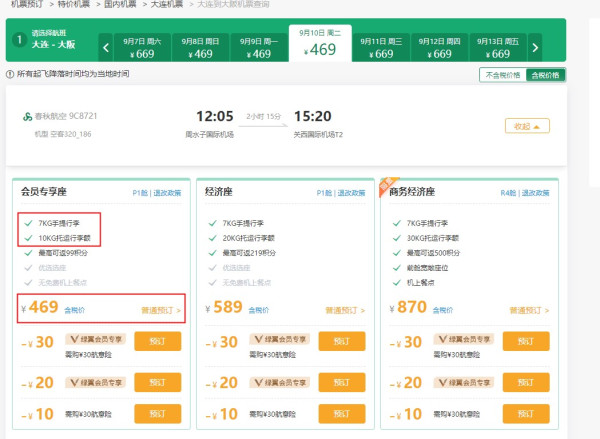Open 国内机票 breadcrumb link
This screenshot has width=600, height=439.
[121, 4]
